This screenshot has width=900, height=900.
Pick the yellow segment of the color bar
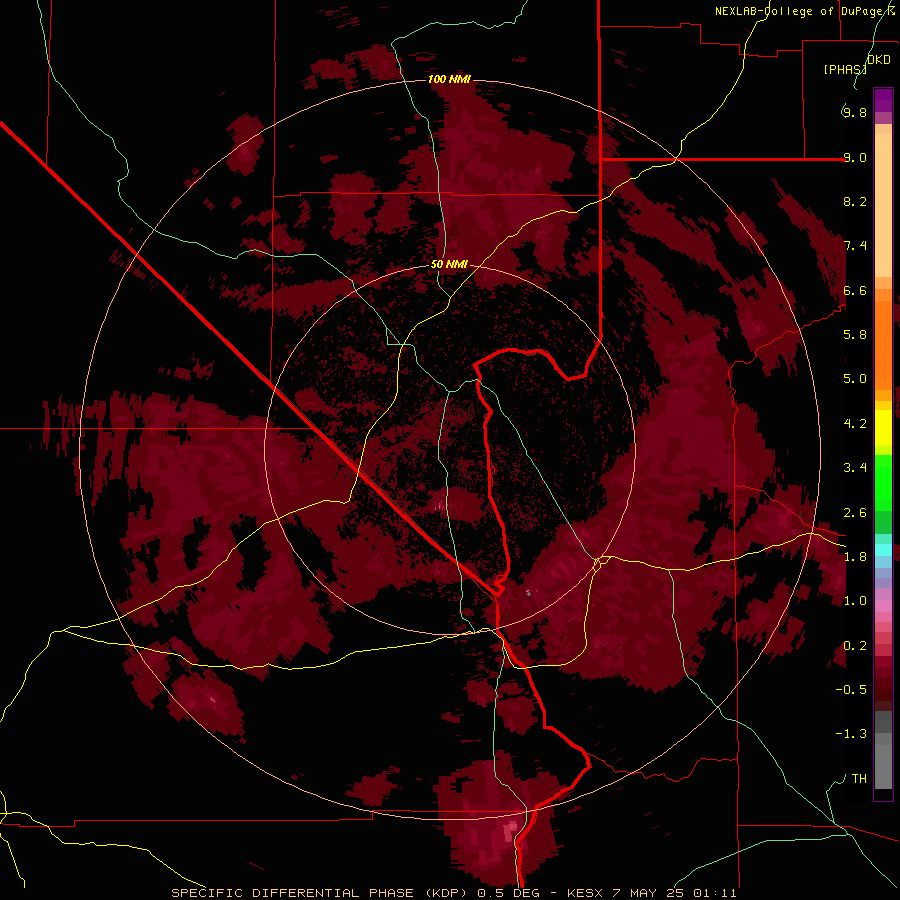[x=883, y=428]
